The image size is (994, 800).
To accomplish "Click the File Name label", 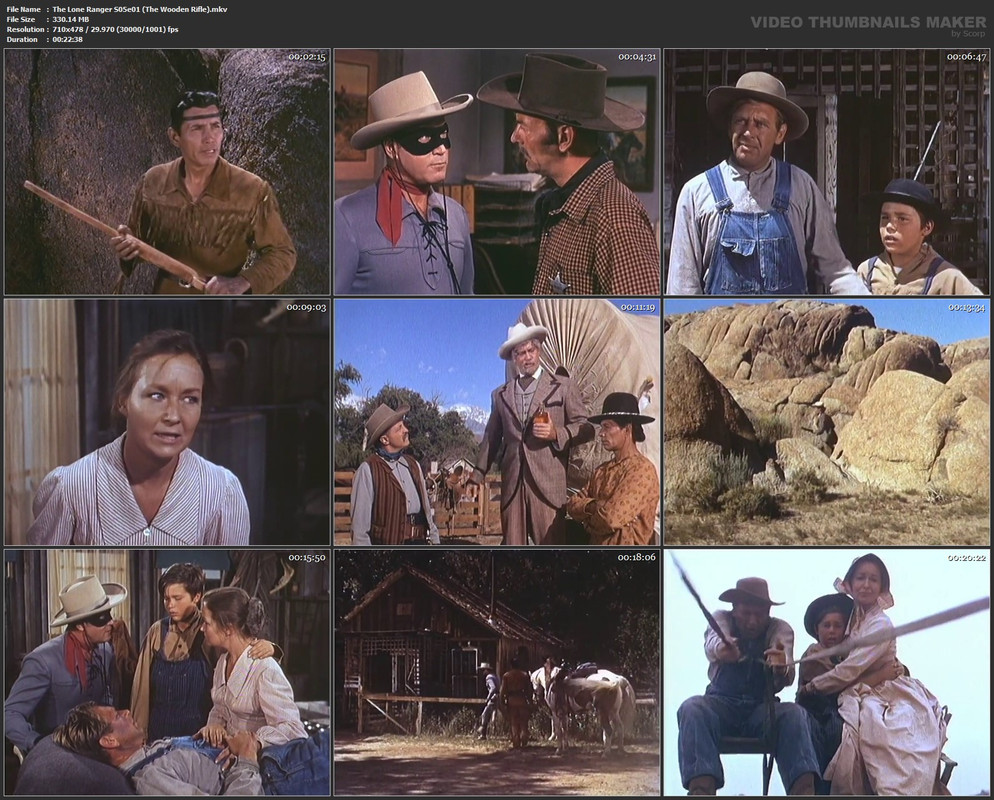I will point(23,10).
